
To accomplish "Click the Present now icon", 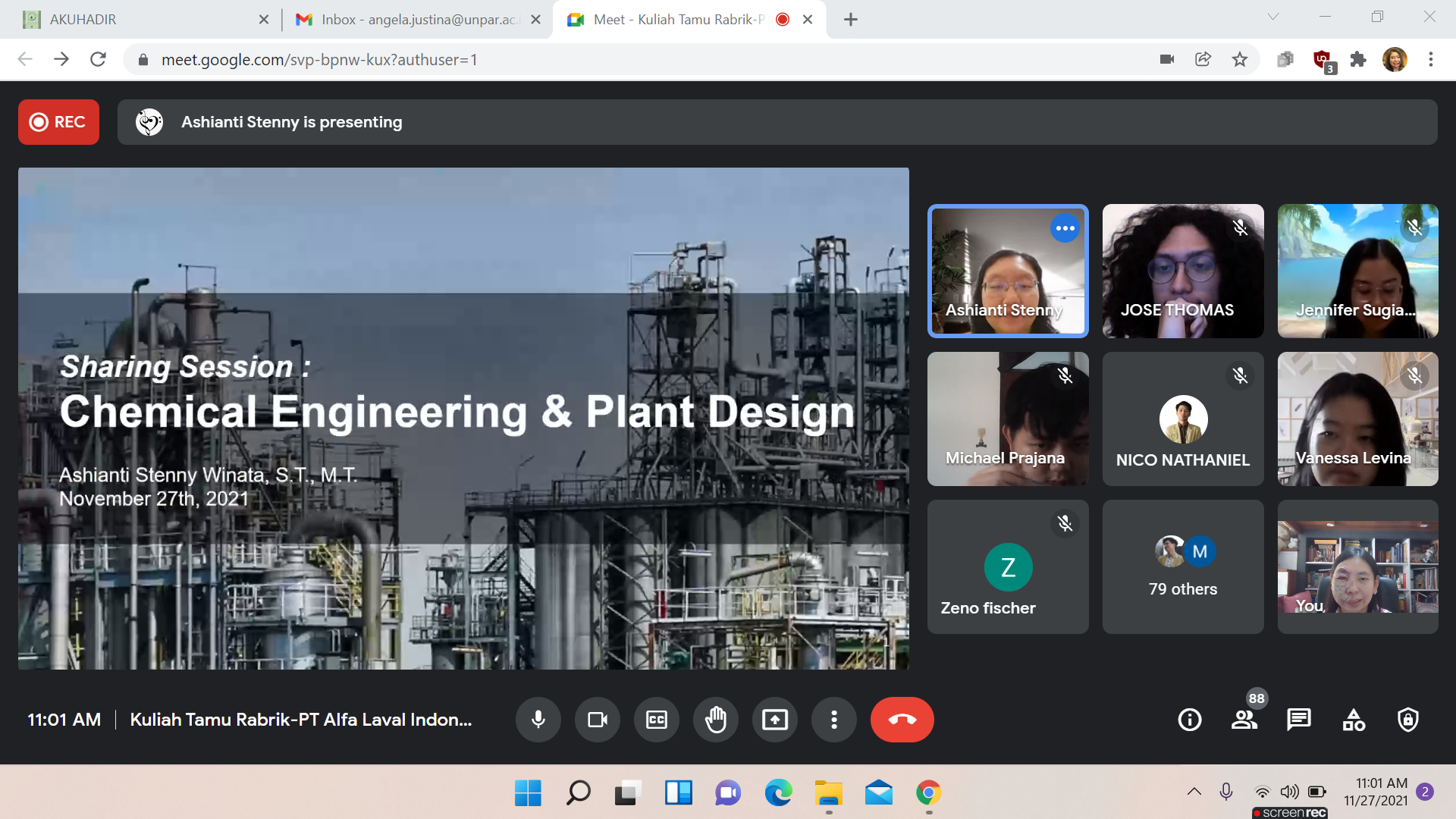I will click(x=774, y=719).
